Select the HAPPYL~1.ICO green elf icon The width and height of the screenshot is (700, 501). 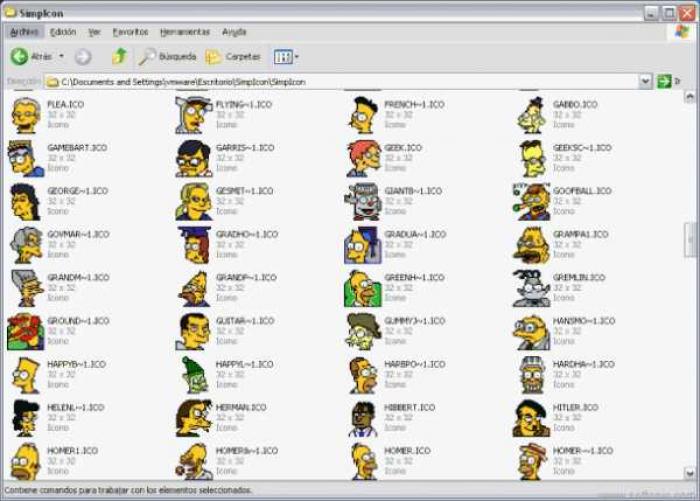click(194, 375)
